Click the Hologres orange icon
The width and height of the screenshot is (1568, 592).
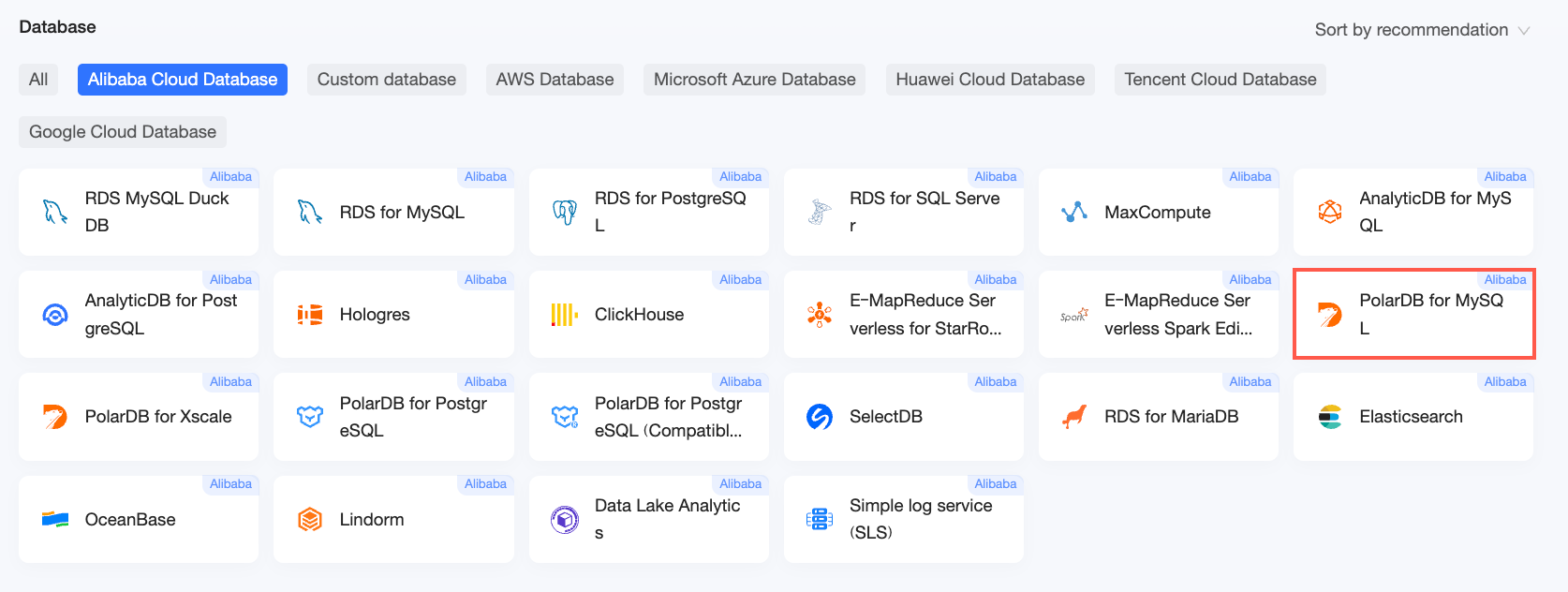(x=310, y=315)
